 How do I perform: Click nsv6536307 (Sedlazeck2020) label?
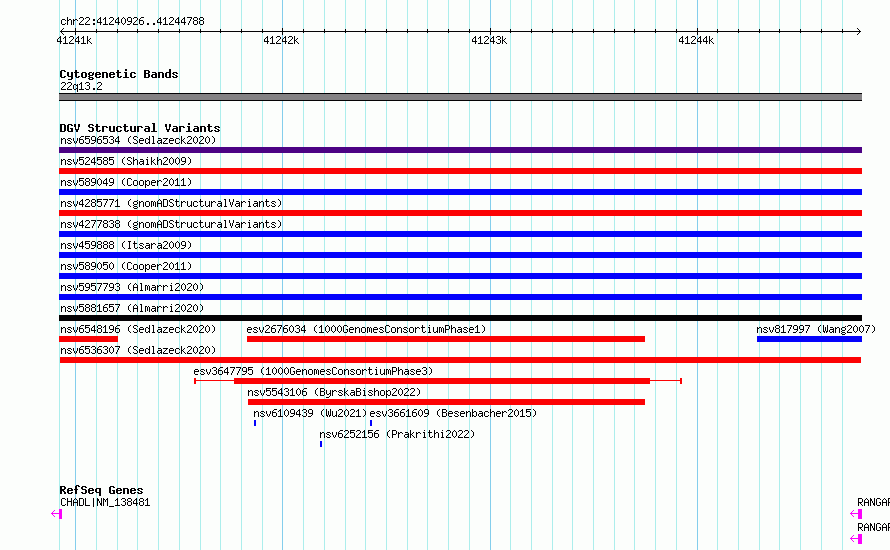click(138, 350)
